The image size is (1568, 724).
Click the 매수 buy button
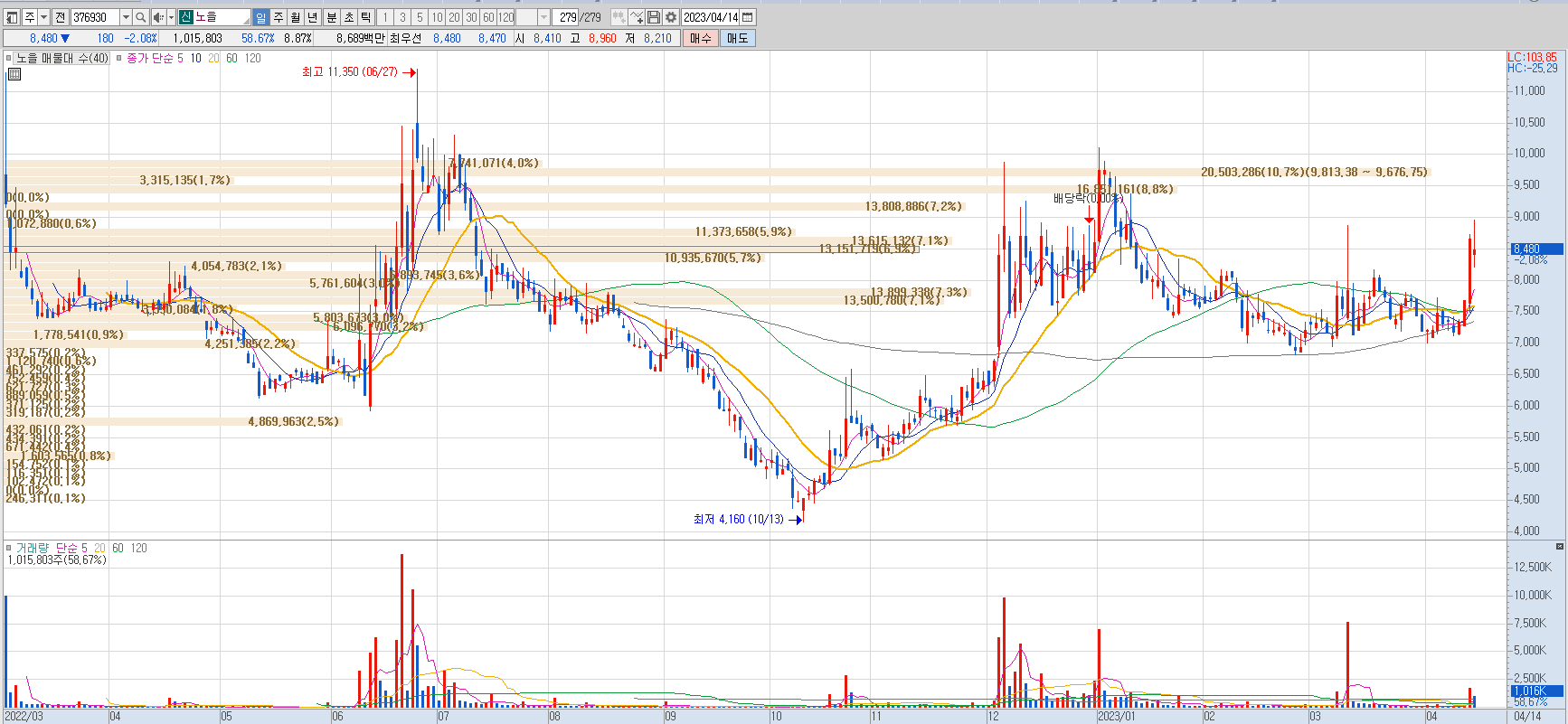click(x=701, y=38)
